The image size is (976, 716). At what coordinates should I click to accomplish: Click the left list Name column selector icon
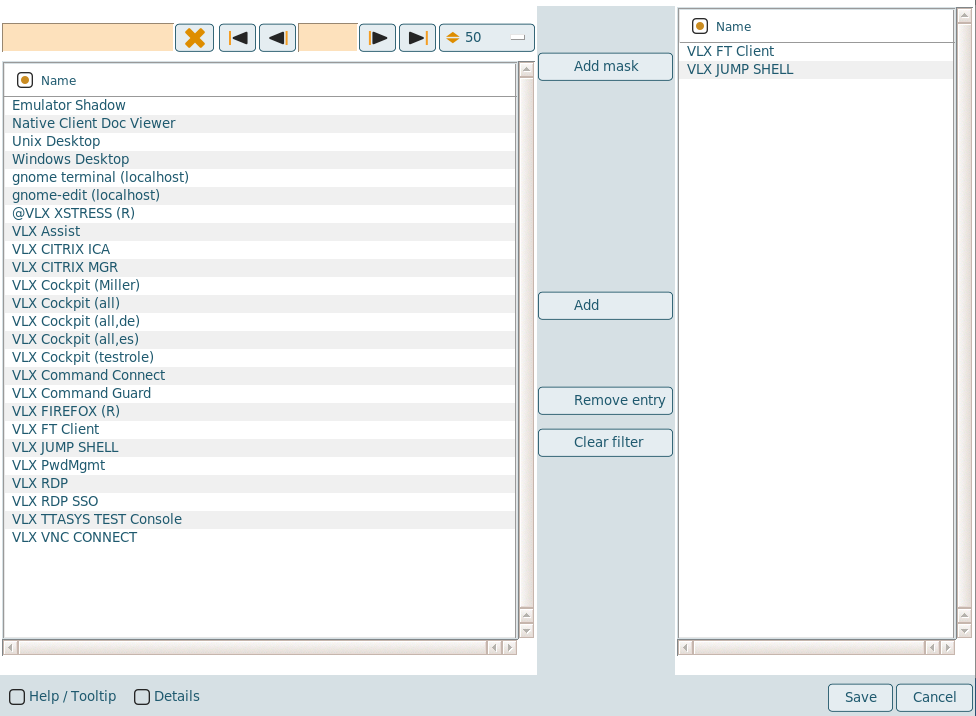pyautogui.click(x=25, y=80)
